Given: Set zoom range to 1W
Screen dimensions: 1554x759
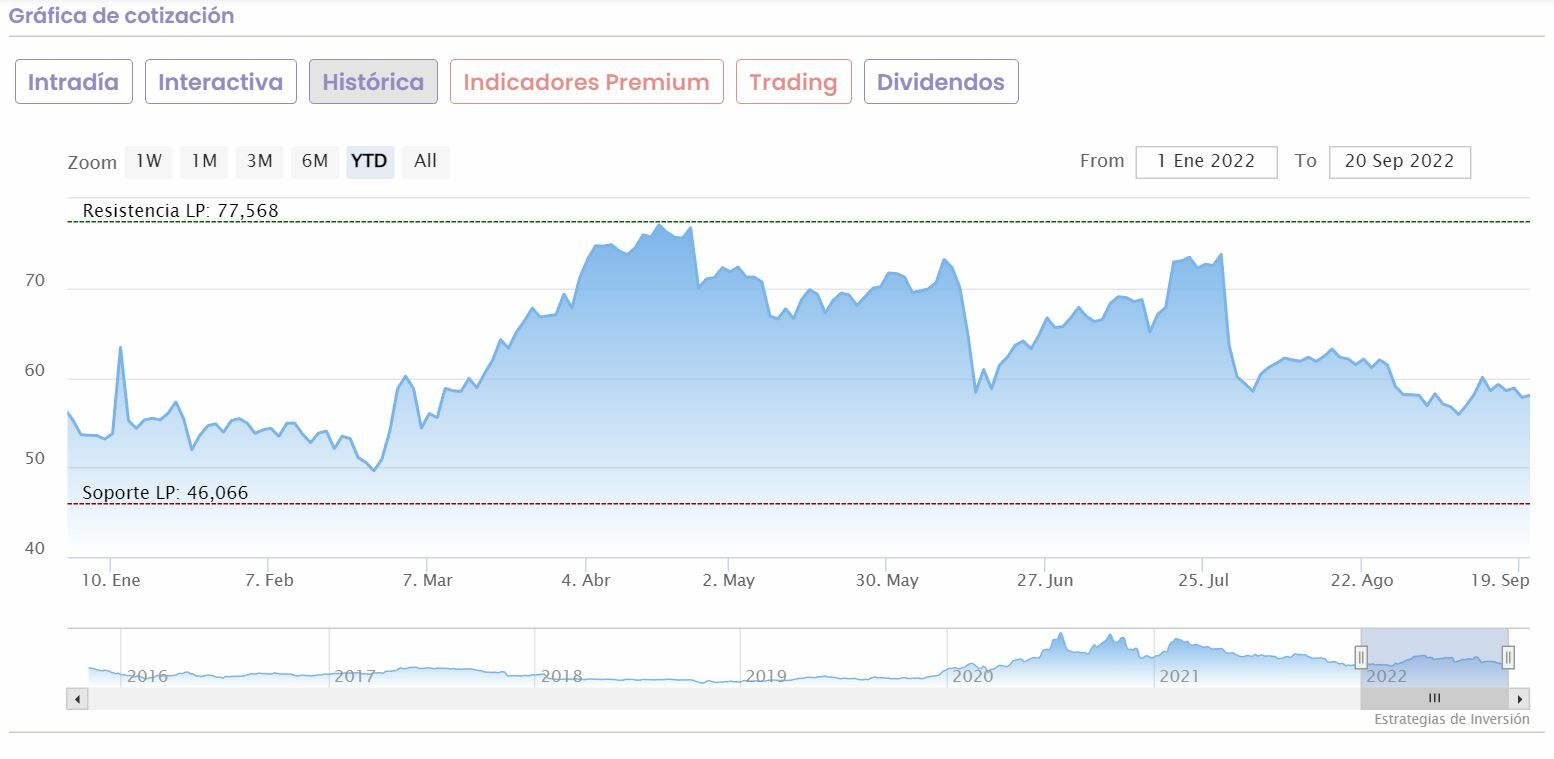Looking at the screenshot, I should coord(149,161).
